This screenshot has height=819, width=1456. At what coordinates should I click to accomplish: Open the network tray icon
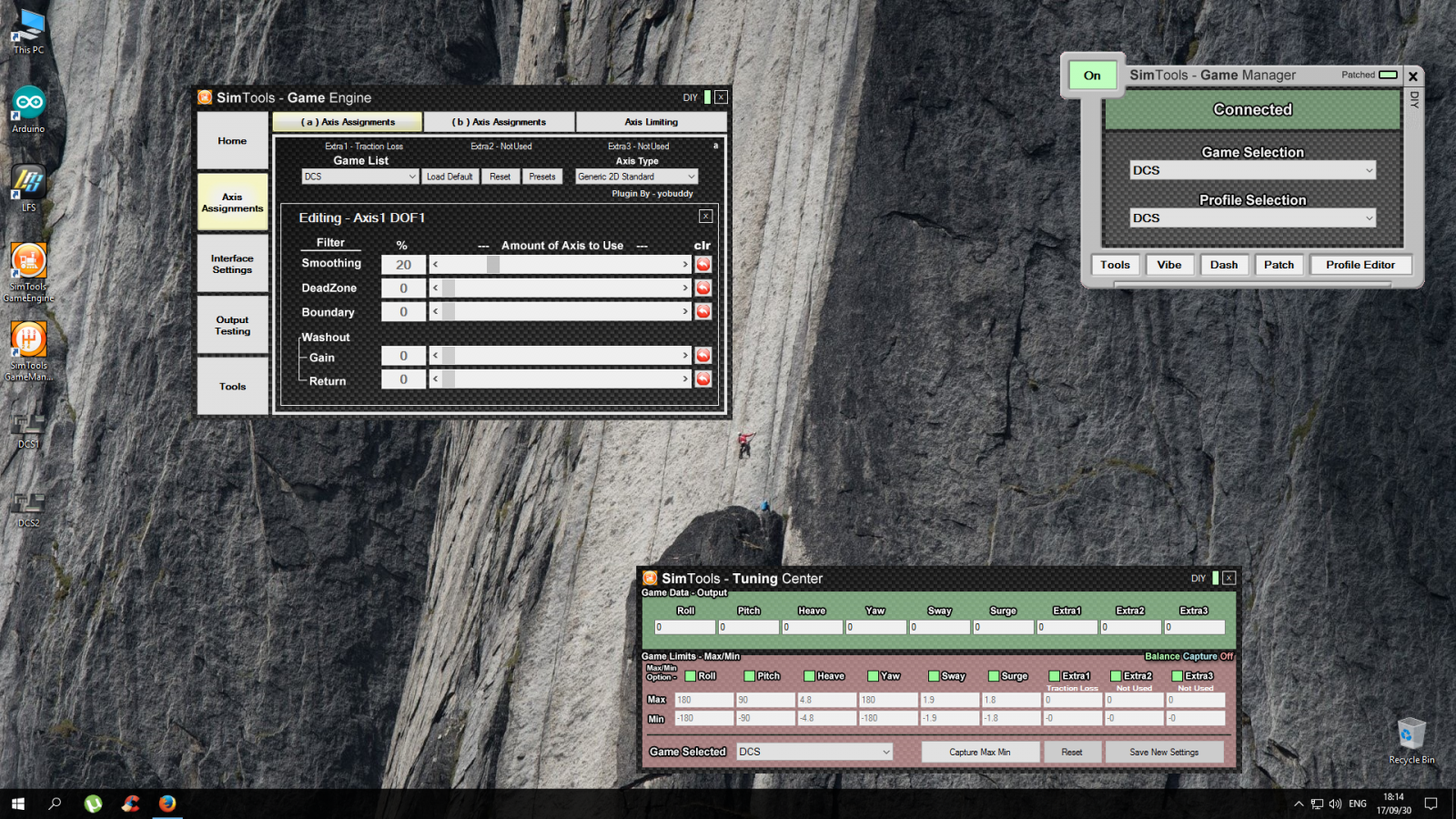click(x=1317, y=804)
